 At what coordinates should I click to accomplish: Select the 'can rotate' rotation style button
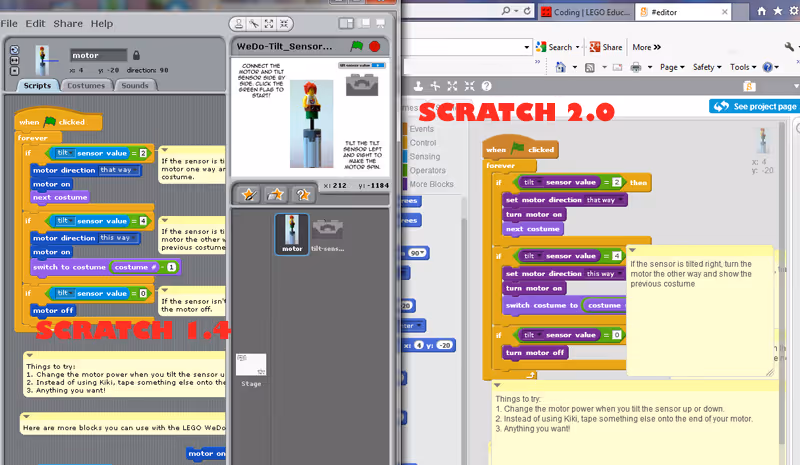[x=14, y=50]
